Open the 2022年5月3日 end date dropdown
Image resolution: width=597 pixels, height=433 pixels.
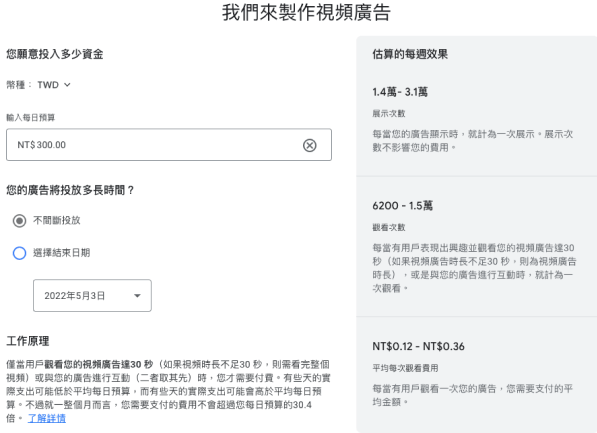[x=92, y=296]
